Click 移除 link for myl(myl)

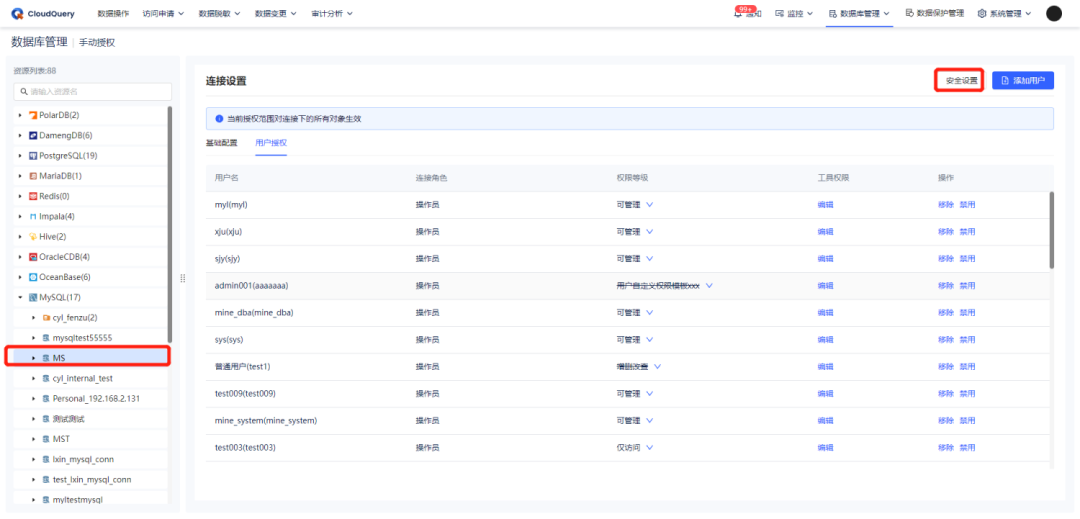[x=946, y=204]
